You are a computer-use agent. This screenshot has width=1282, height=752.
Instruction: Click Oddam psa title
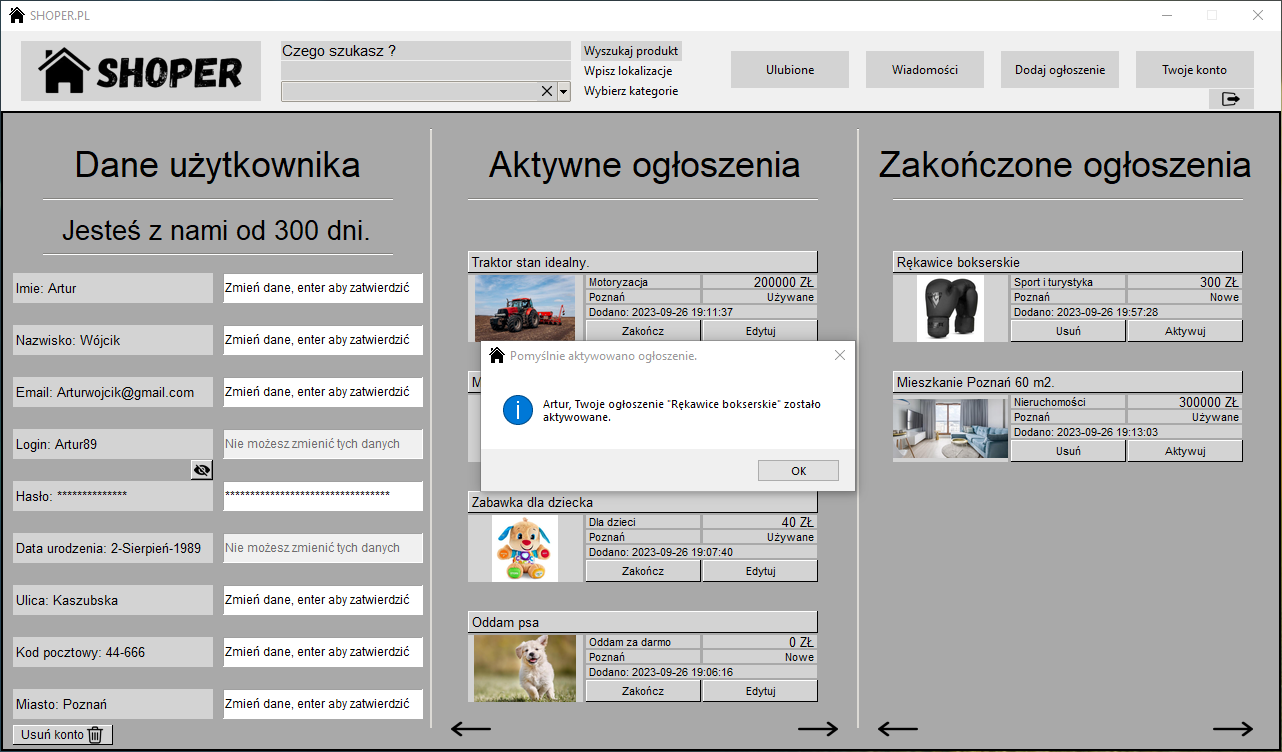pyautogui.click(x=643, y=622)
